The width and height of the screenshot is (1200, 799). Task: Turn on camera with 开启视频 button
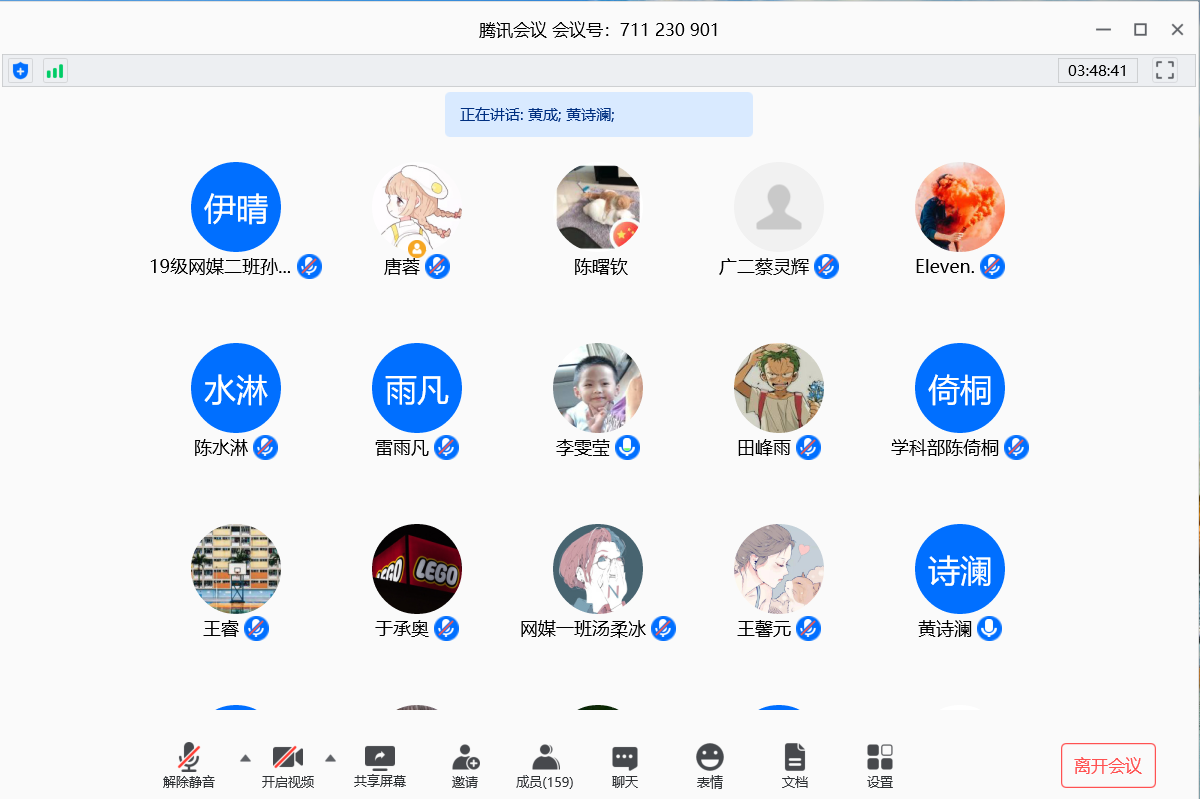point(288,766)
